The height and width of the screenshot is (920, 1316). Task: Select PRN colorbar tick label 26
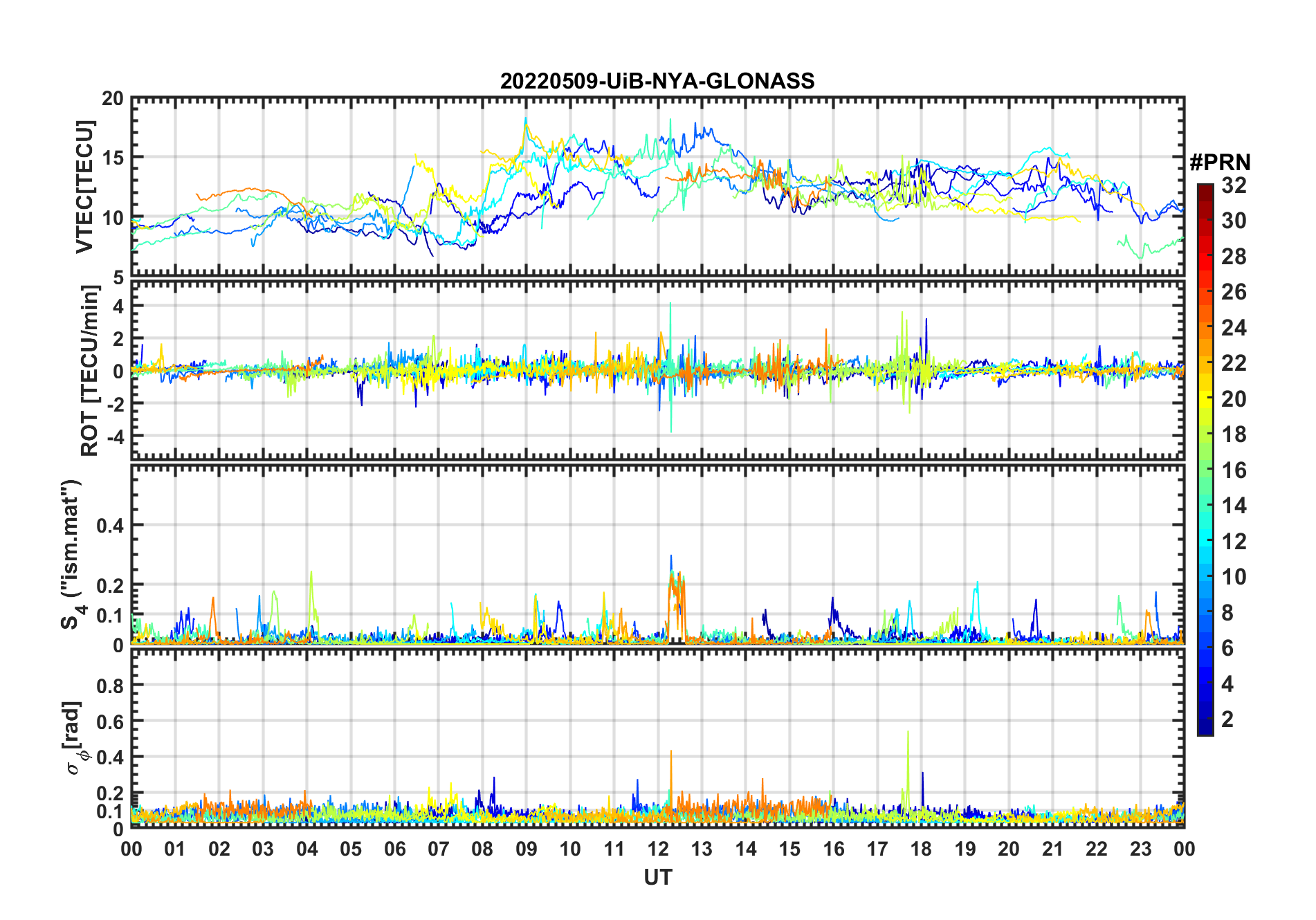coord(1234,292)
